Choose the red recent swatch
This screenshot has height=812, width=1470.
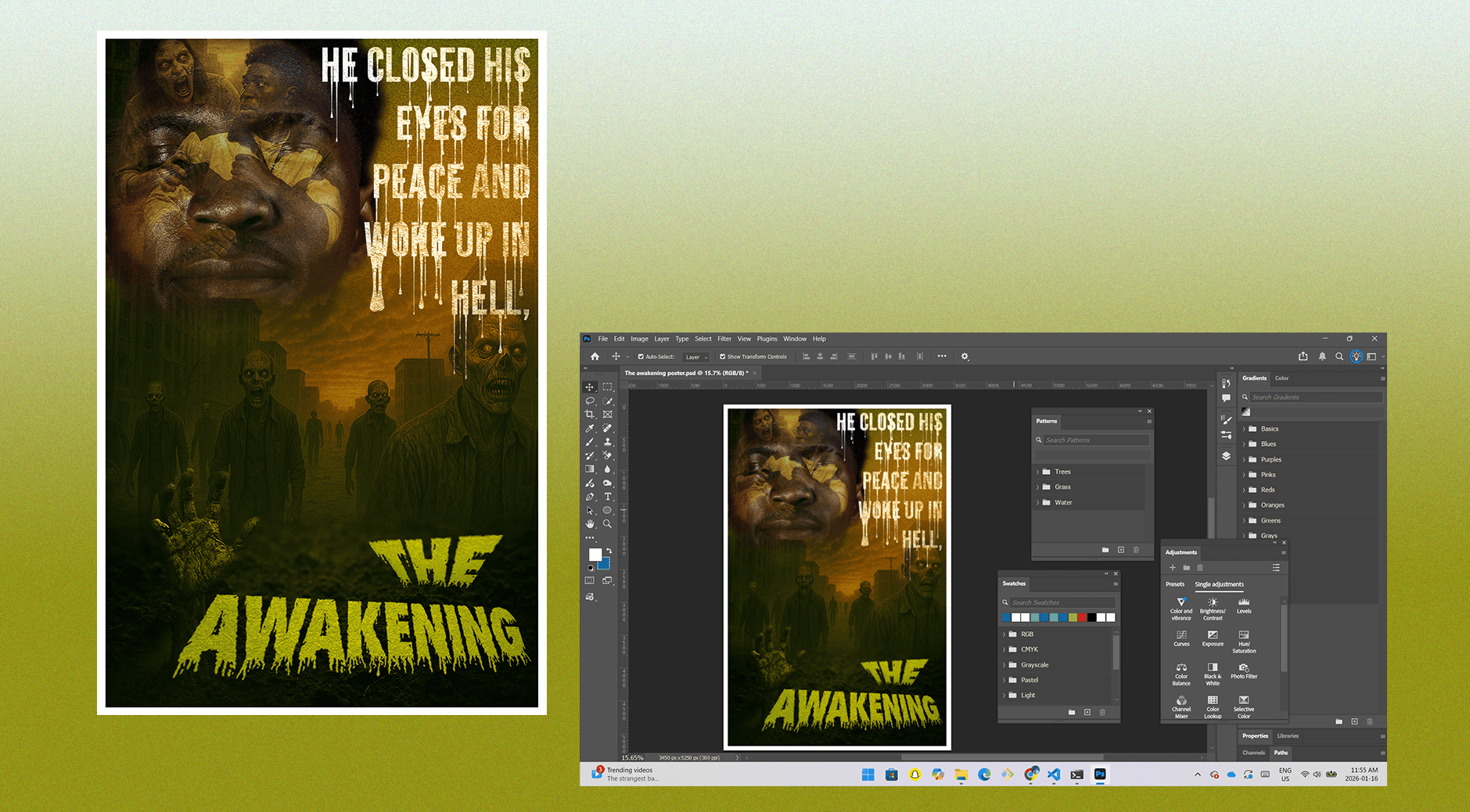tap(1082, 618)
